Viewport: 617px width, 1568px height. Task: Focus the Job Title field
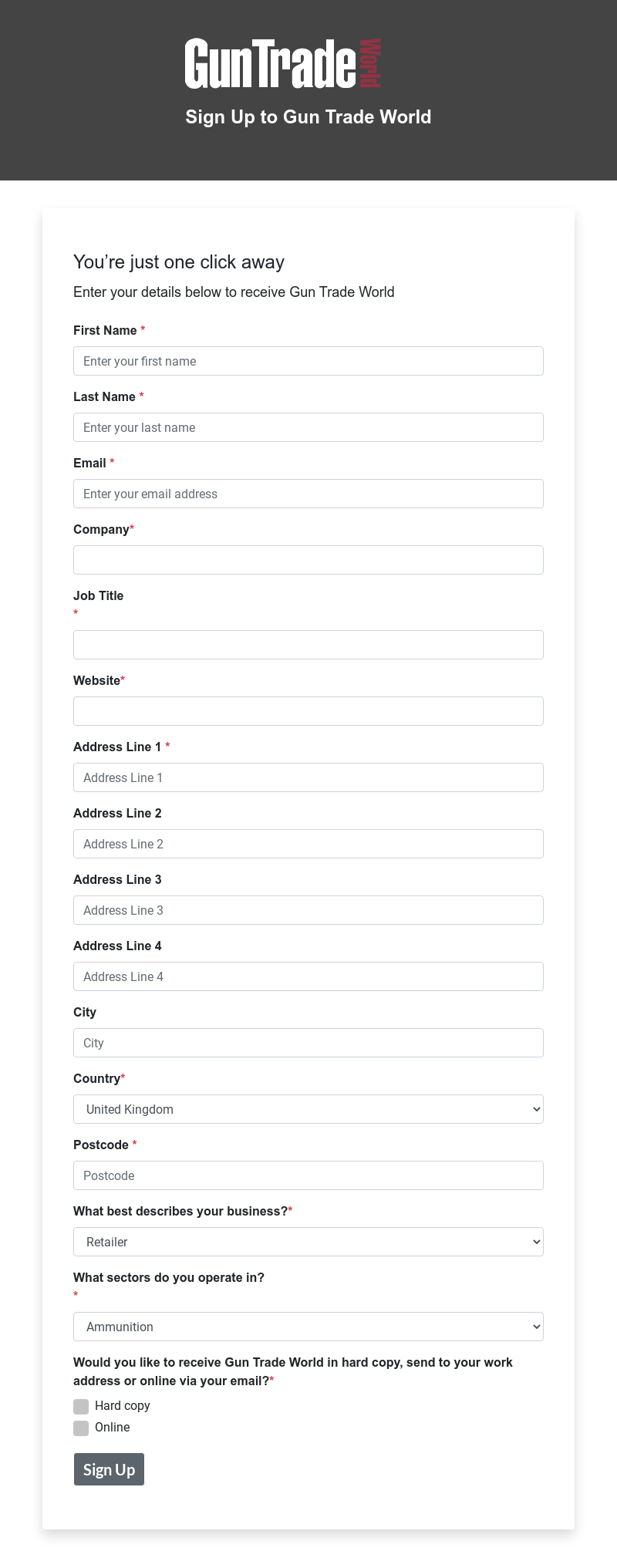point(308,645)
